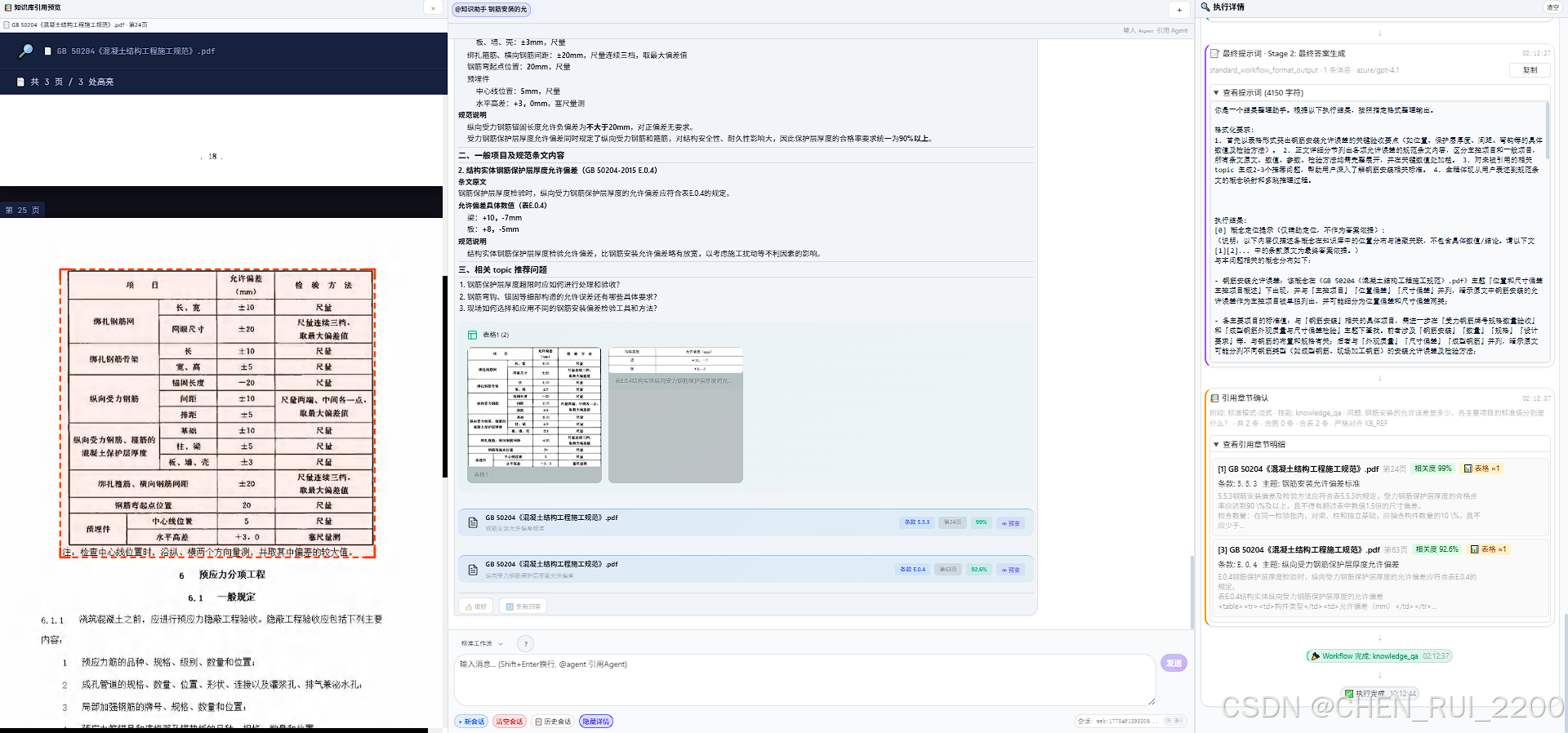
Task: Collapse the 查看提示词 (4150 字符) section
Action: pos(1259,92)
